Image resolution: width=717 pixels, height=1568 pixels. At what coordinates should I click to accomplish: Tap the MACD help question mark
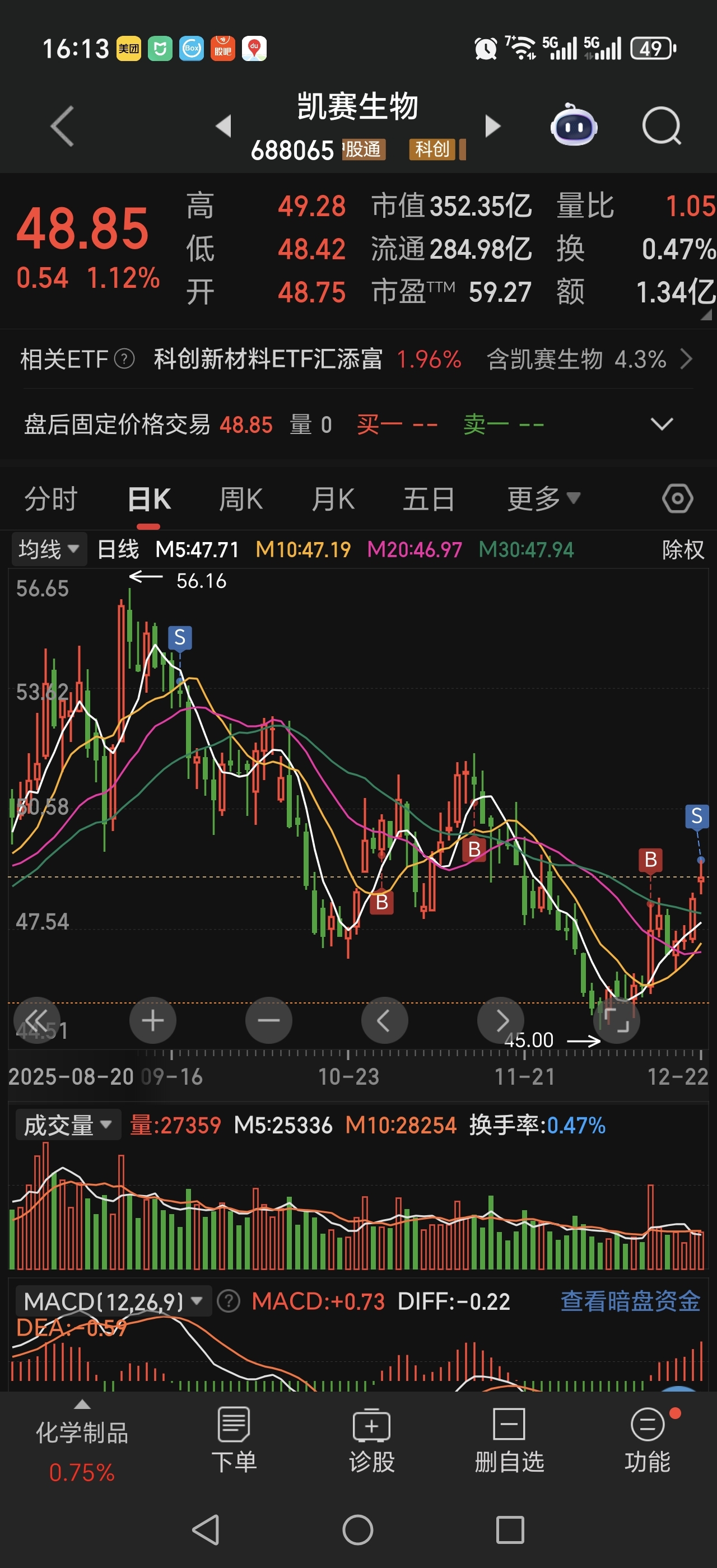pyautogui.click(x=228, y=1301)
